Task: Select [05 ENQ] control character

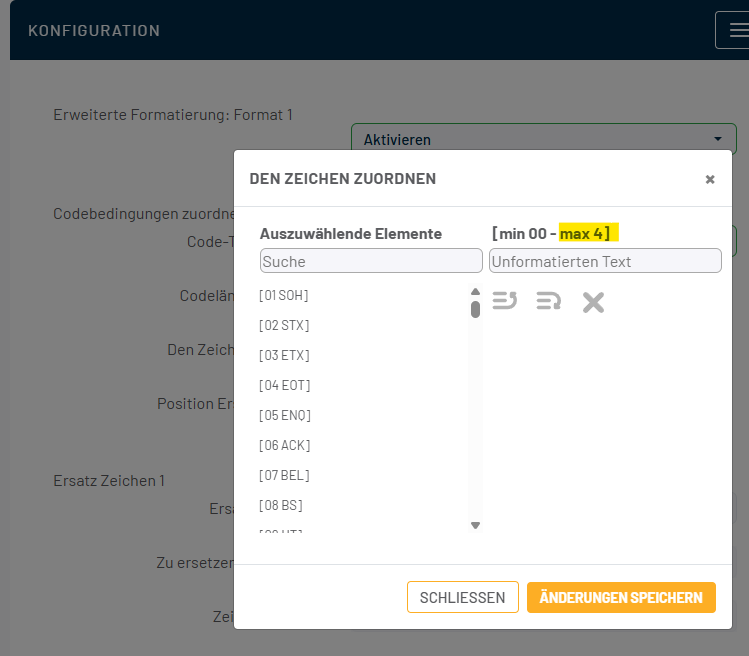Action: pos(284,415)
